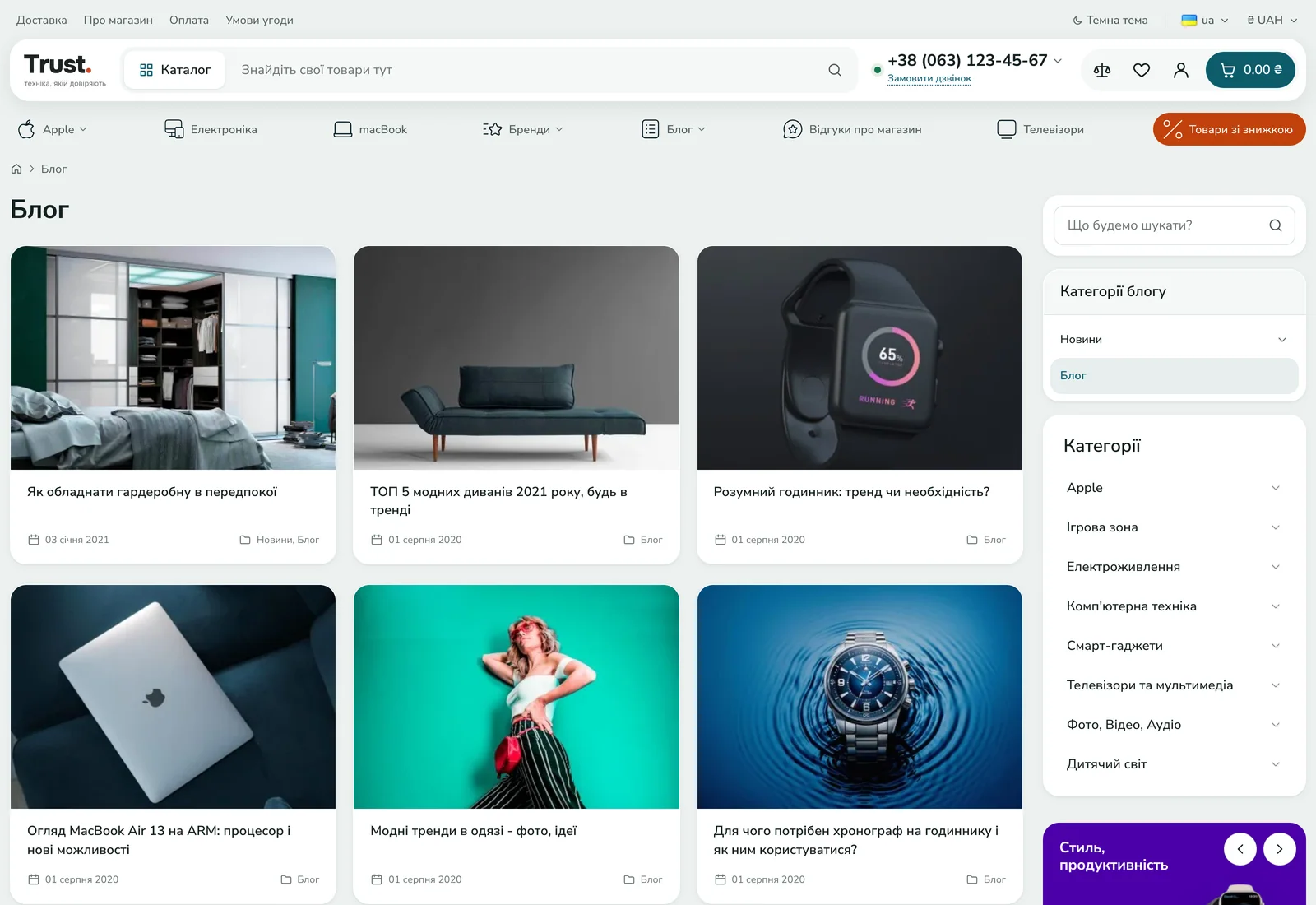Expand the Новини blog category
1316x905 pixels.
1282,340
